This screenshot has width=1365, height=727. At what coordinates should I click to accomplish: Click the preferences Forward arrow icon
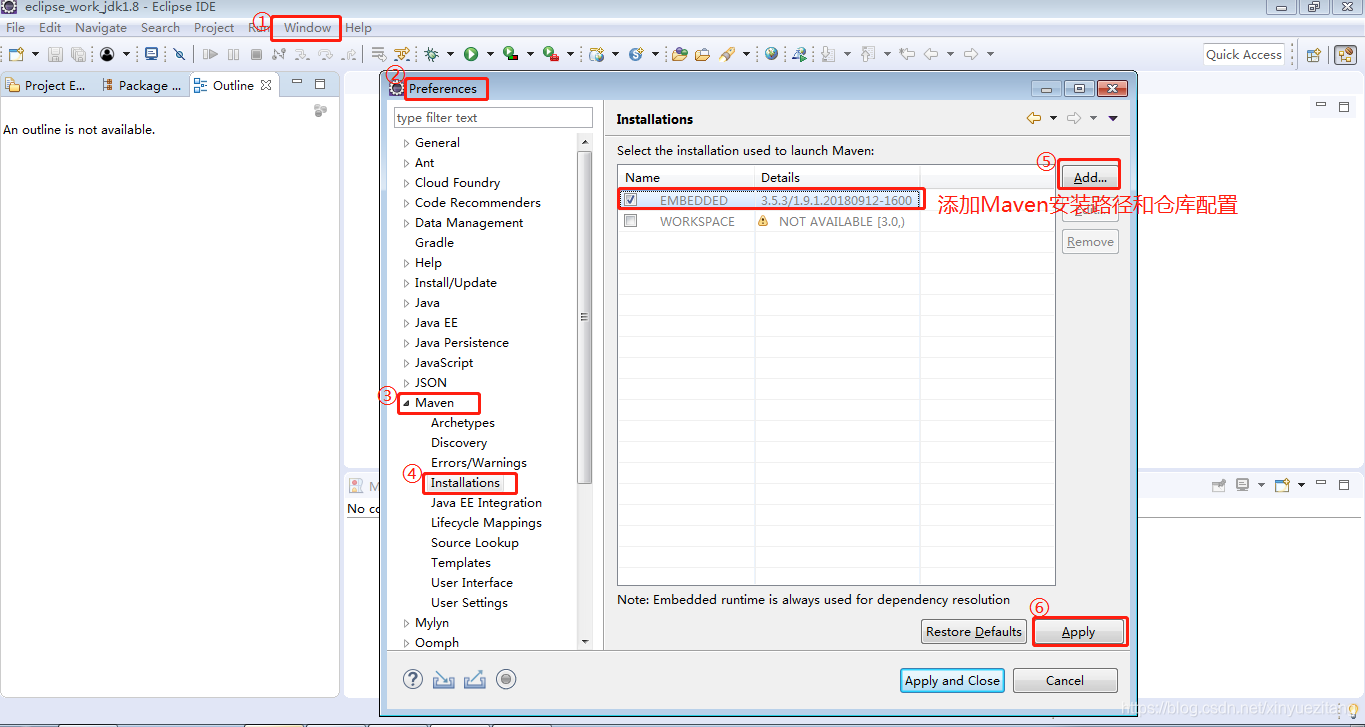(x=1074, y=118)
